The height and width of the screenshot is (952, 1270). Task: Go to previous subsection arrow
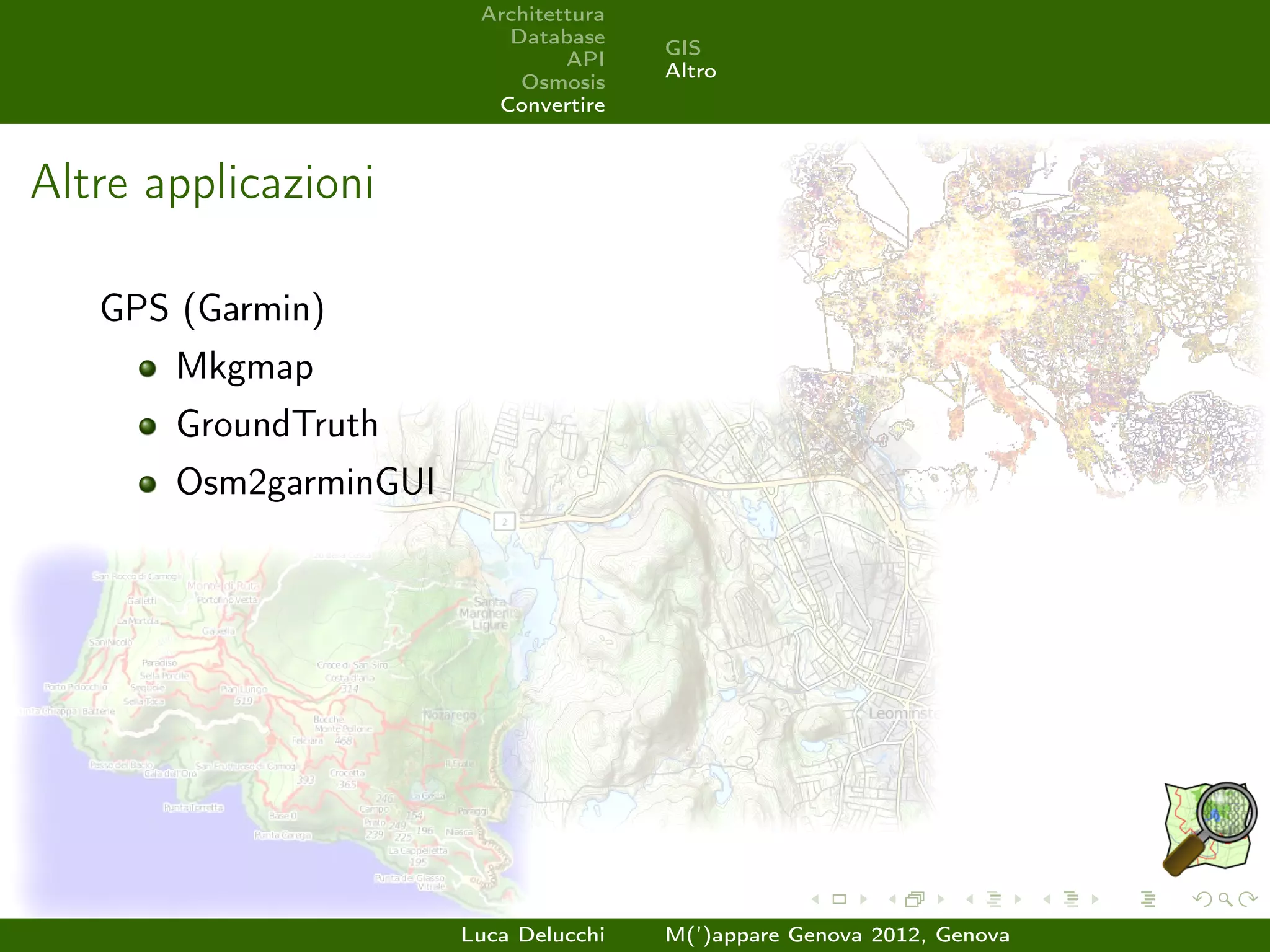click(x=969, y=899)
